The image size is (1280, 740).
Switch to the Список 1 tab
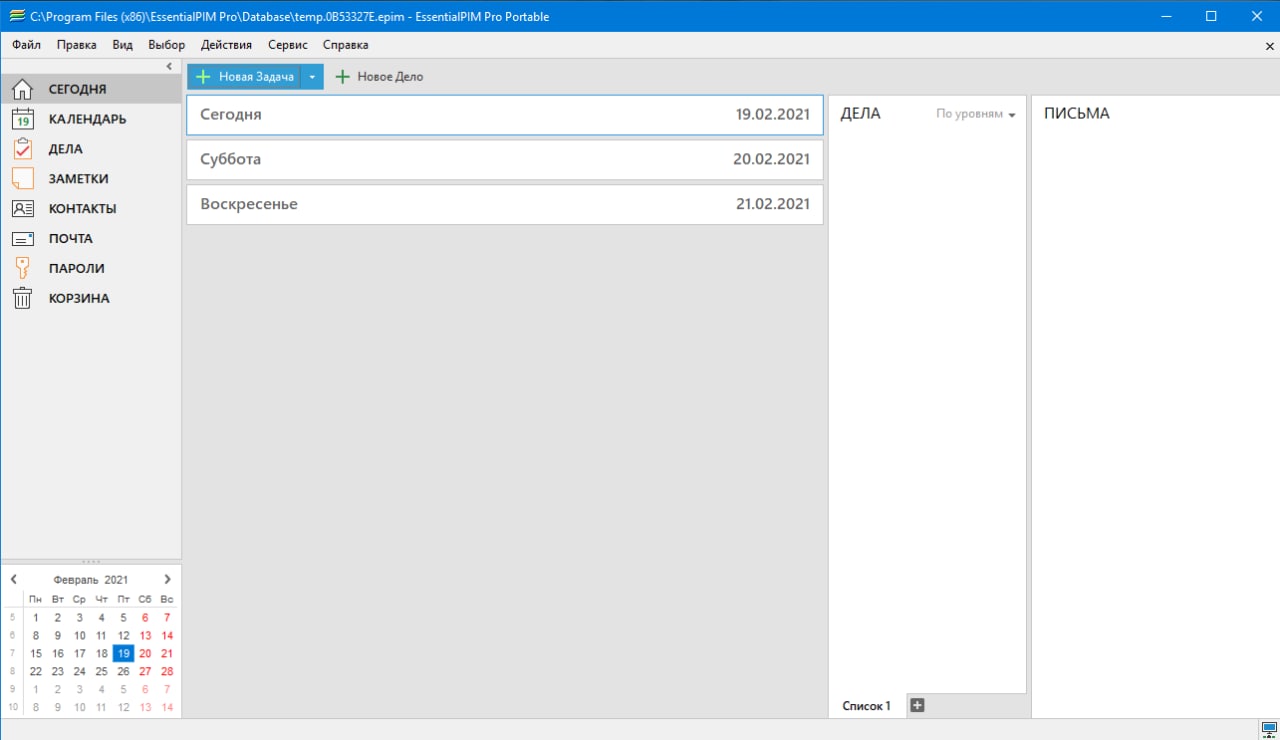(867, 706)
